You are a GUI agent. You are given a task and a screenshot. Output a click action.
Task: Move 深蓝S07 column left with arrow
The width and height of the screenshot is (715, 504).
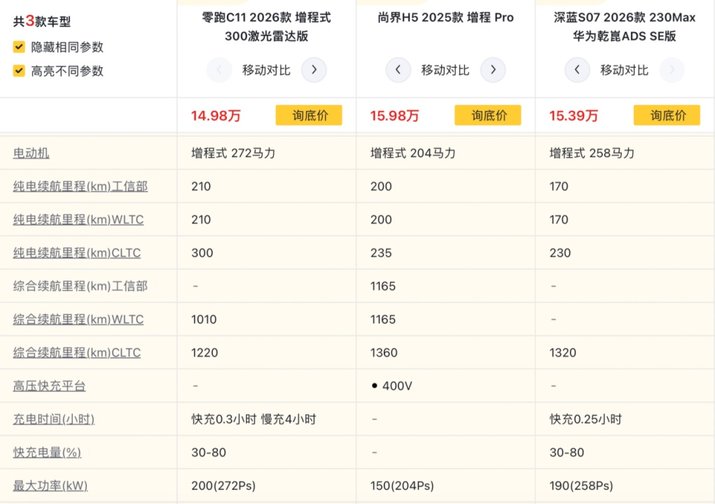(577, 70)
